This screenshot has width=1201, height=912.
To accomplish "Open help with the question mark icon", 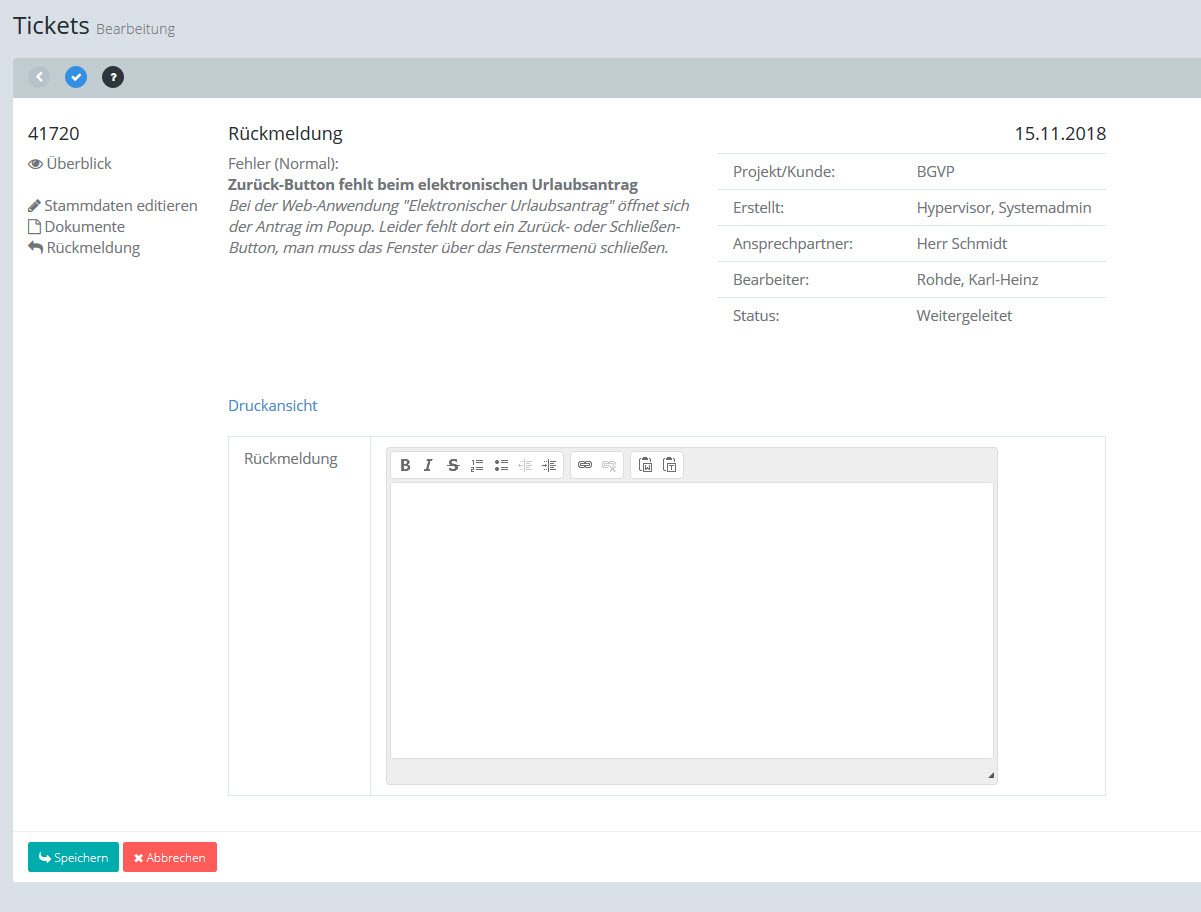I will (113, 77).
